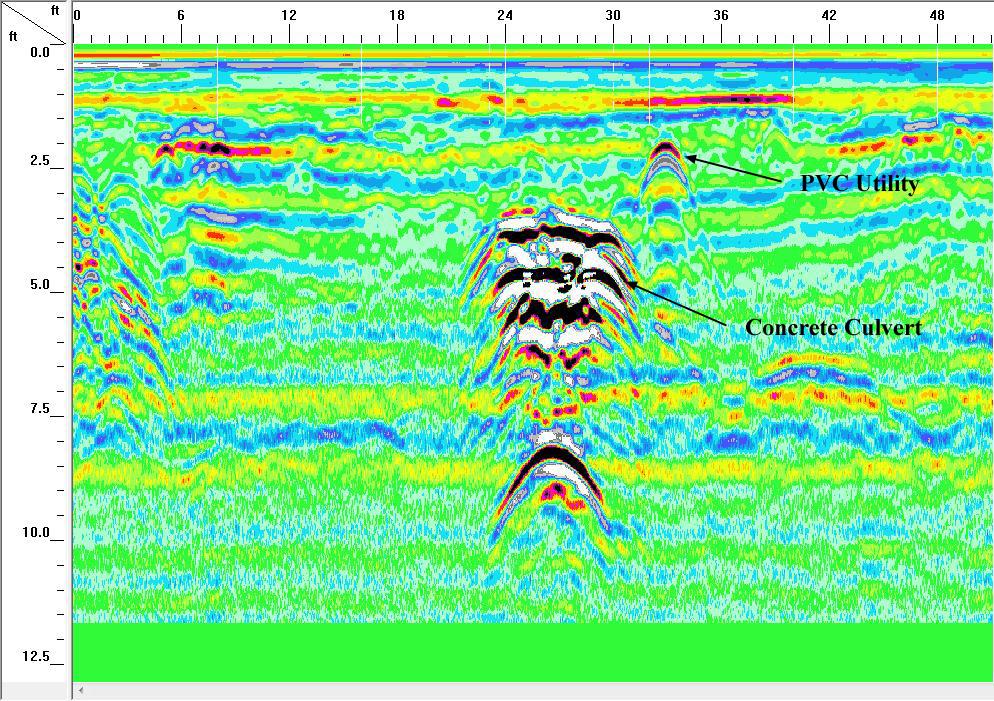This screenshot has width=994, height=701.
Task: Click the 42 ft mark on the horizontal ruler
Action: 829,15
